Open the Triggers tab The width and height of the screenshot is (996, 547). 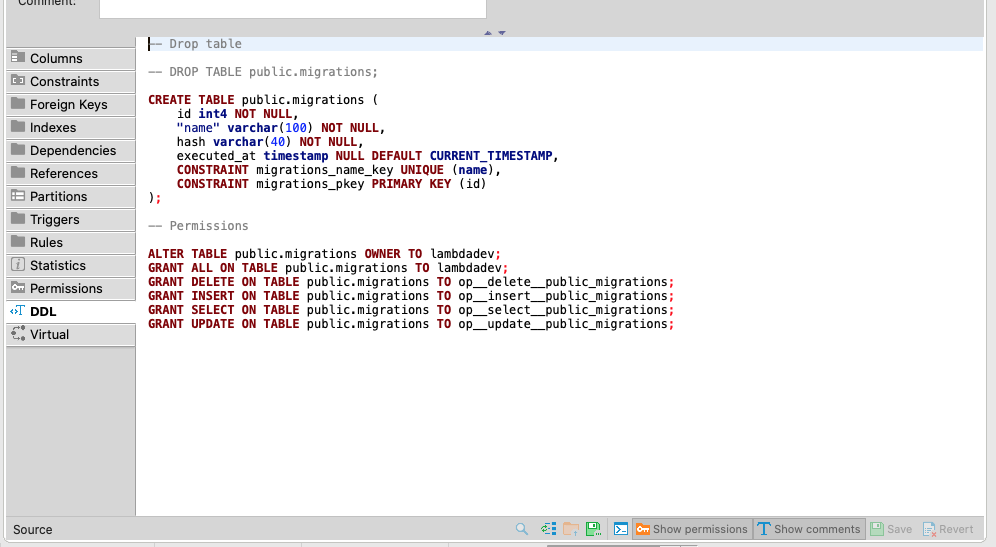coord(71,219)
